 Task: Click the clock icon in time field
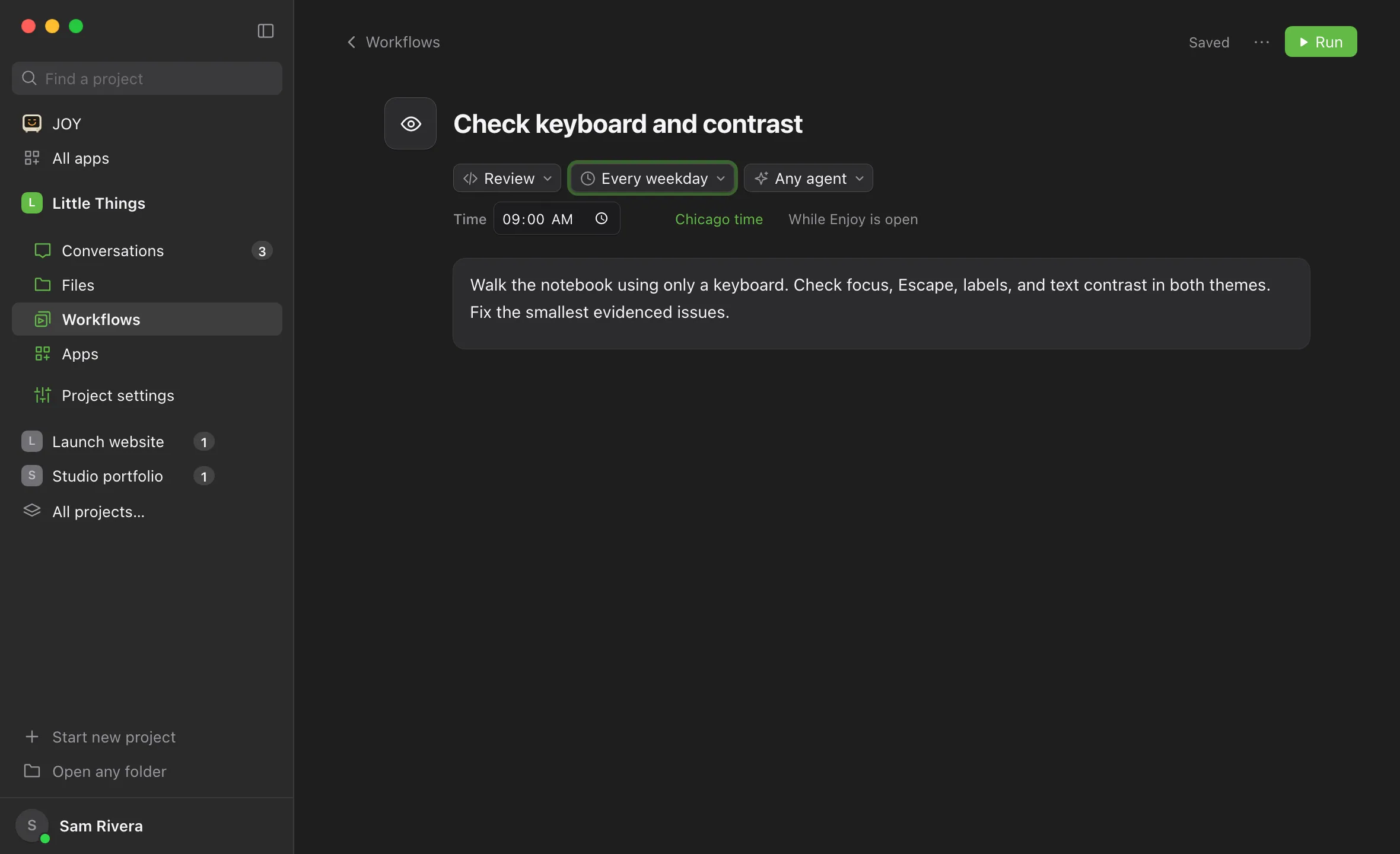coord(602,219)
